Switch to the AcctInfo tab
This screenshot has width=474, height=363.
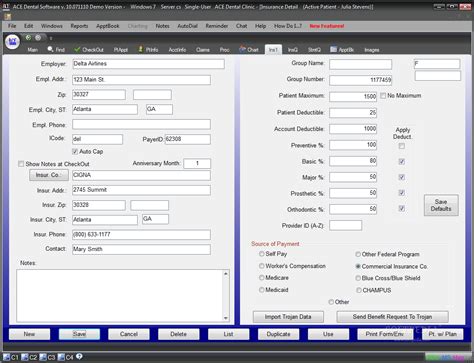click(177, 50)
